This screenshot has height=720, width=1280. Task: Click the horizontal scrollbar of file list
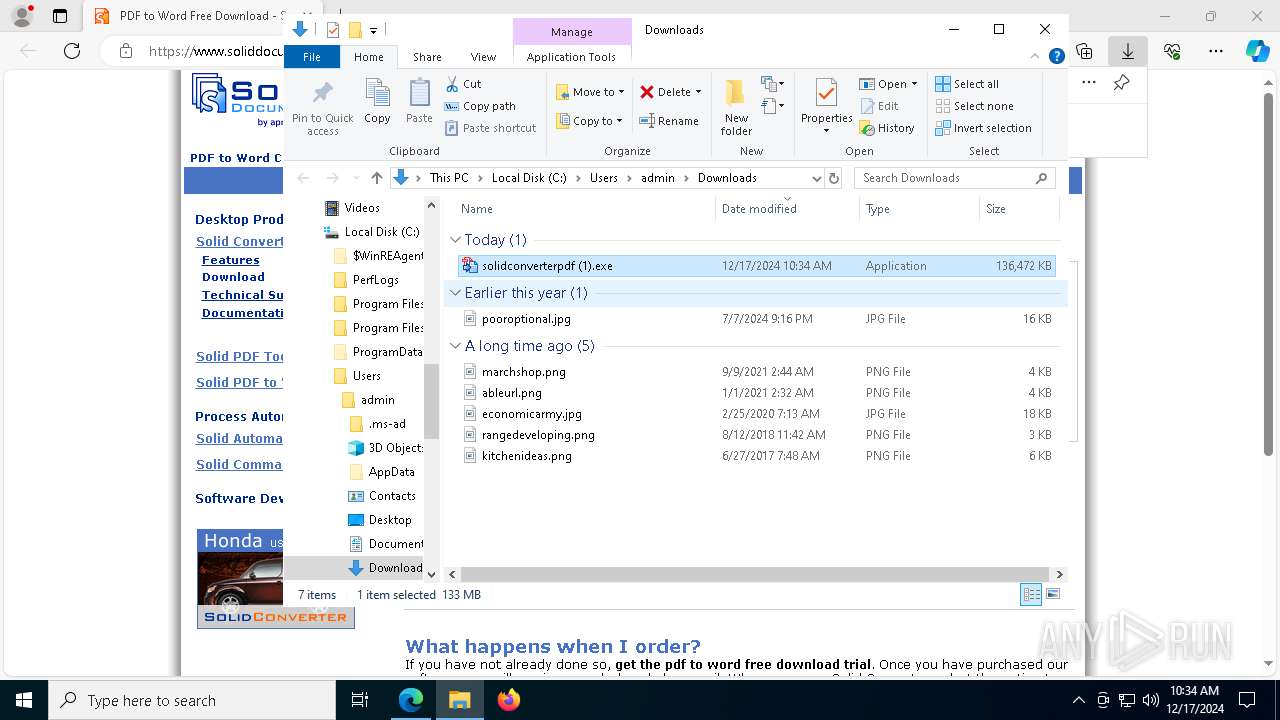coord(755,574)
